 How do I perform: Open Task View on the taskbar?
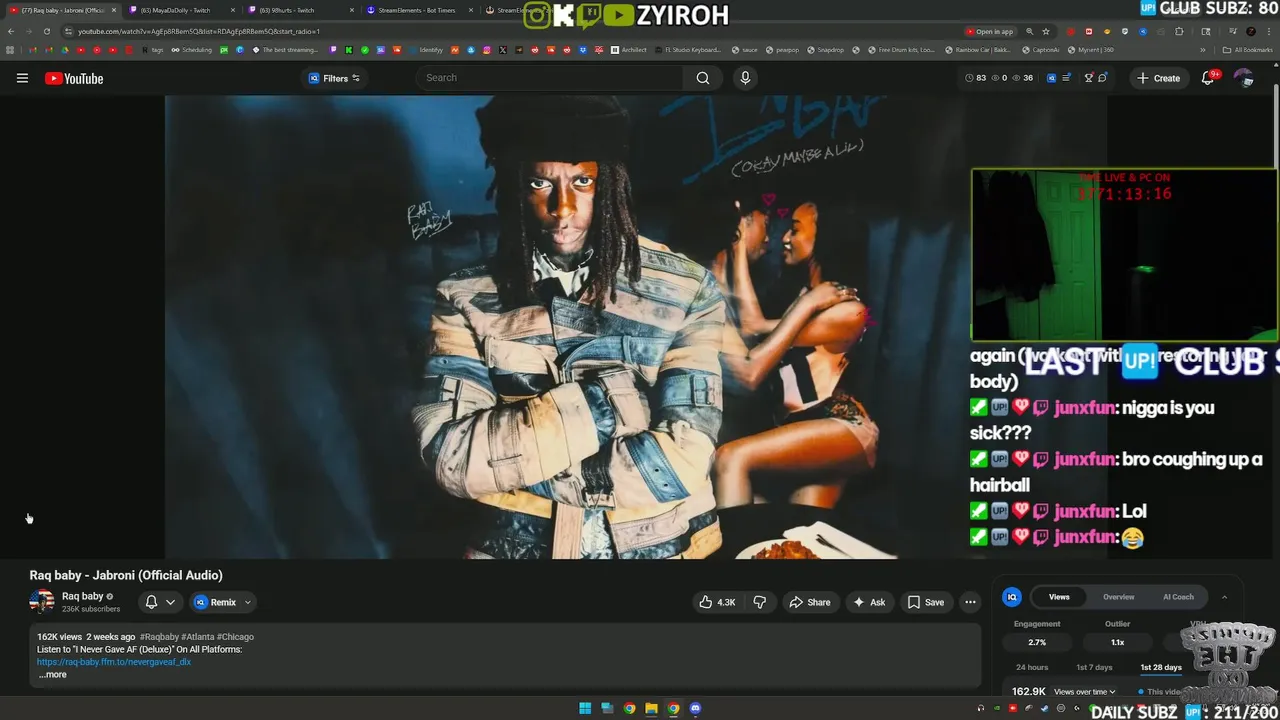tap(607, 709)
